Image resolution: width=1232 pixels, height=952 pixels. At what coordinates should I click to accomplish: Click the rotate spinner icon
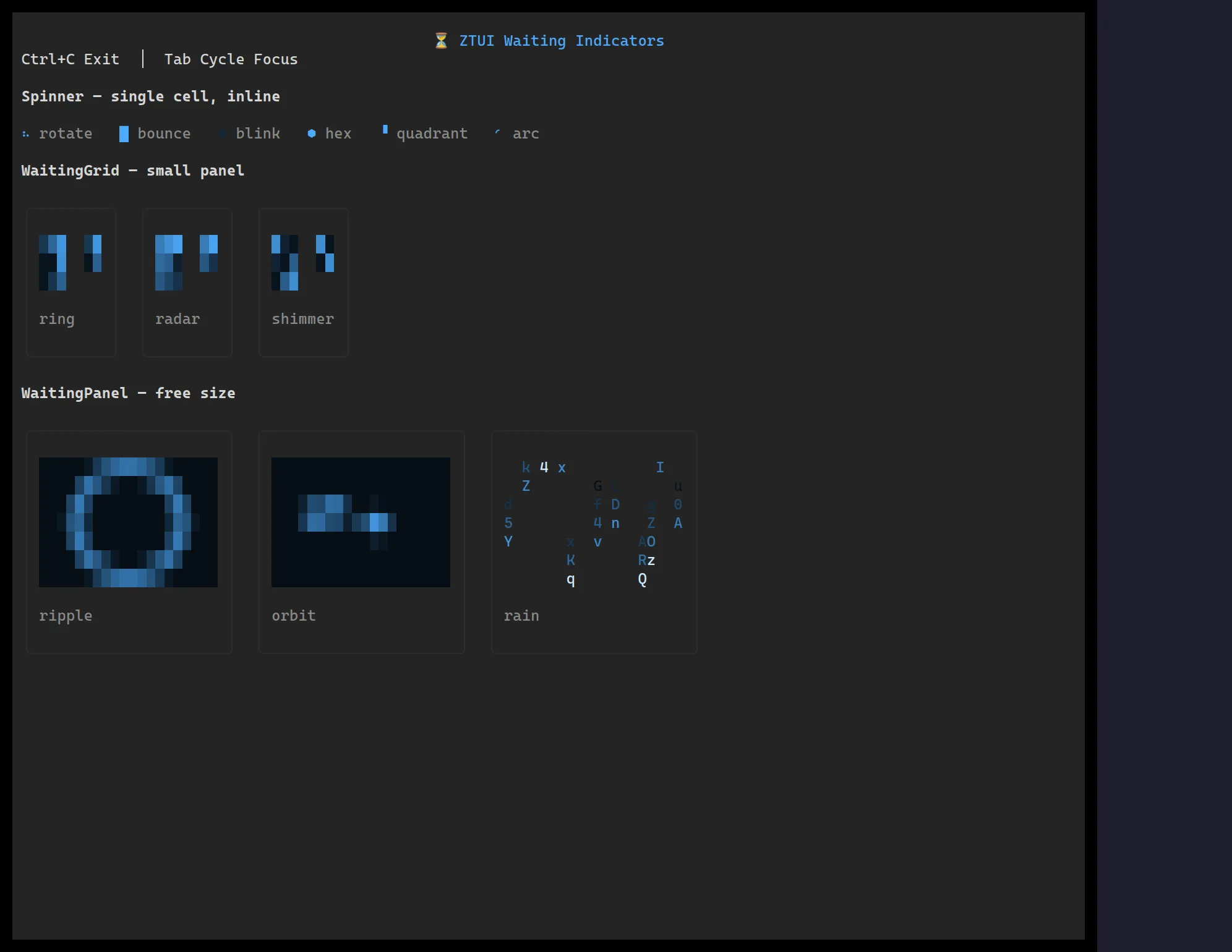[x=25, y=134]
